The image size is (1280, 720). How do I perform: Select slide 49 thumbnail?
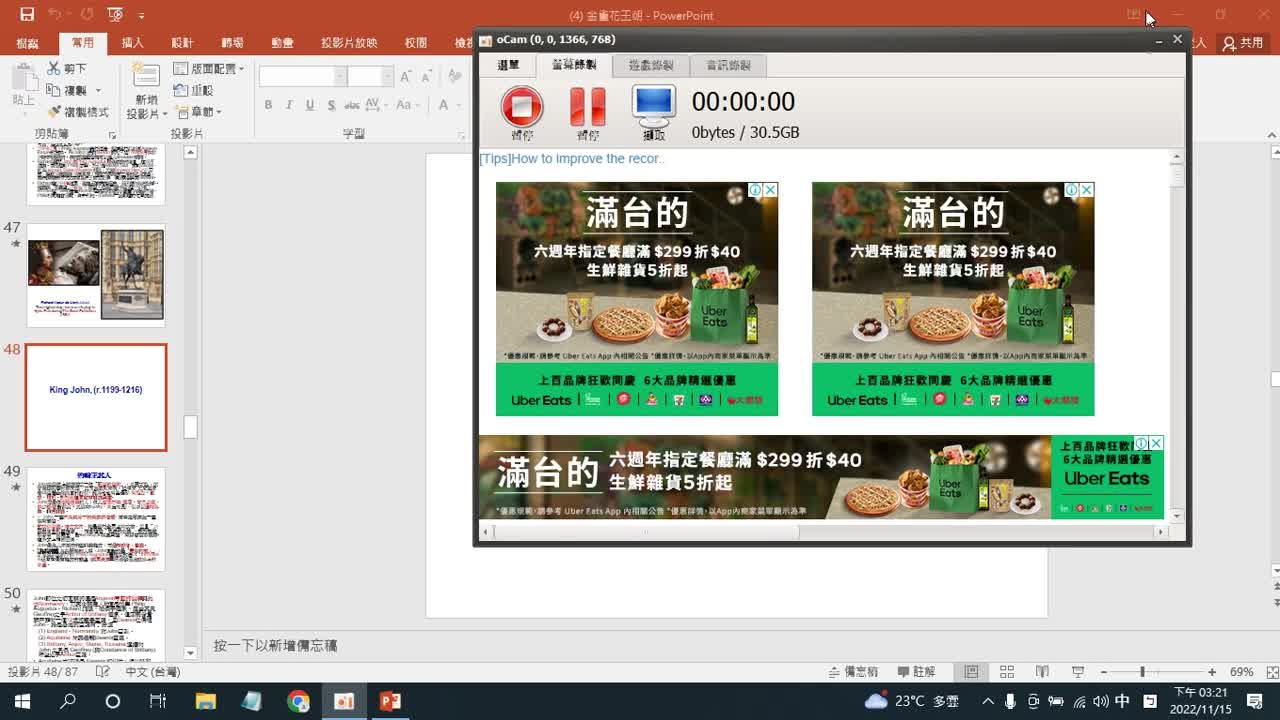pyautogui.click(x=95, y=519)
